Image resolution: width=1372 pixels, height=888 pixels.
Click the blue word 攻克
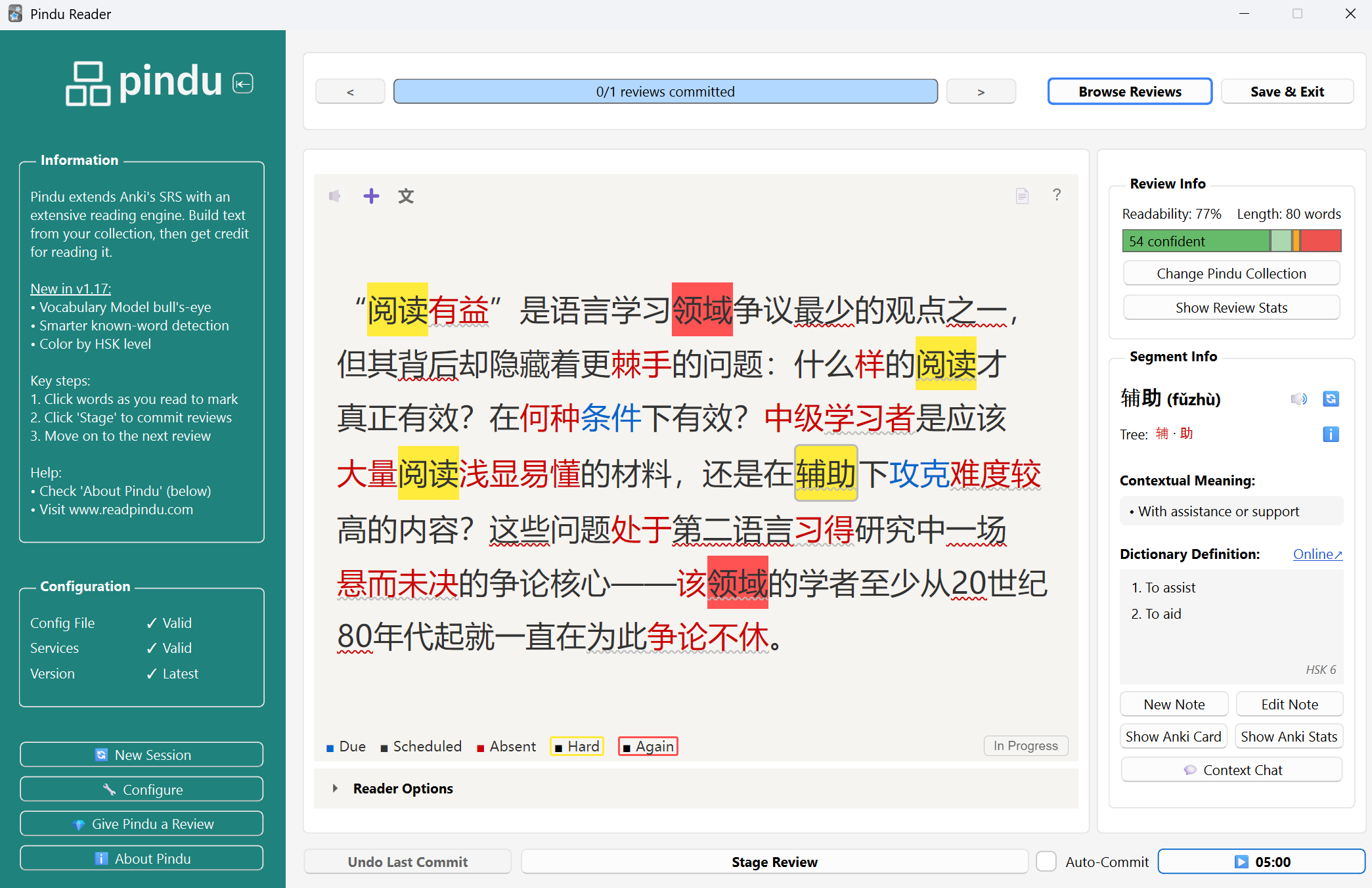coord(919,474)
